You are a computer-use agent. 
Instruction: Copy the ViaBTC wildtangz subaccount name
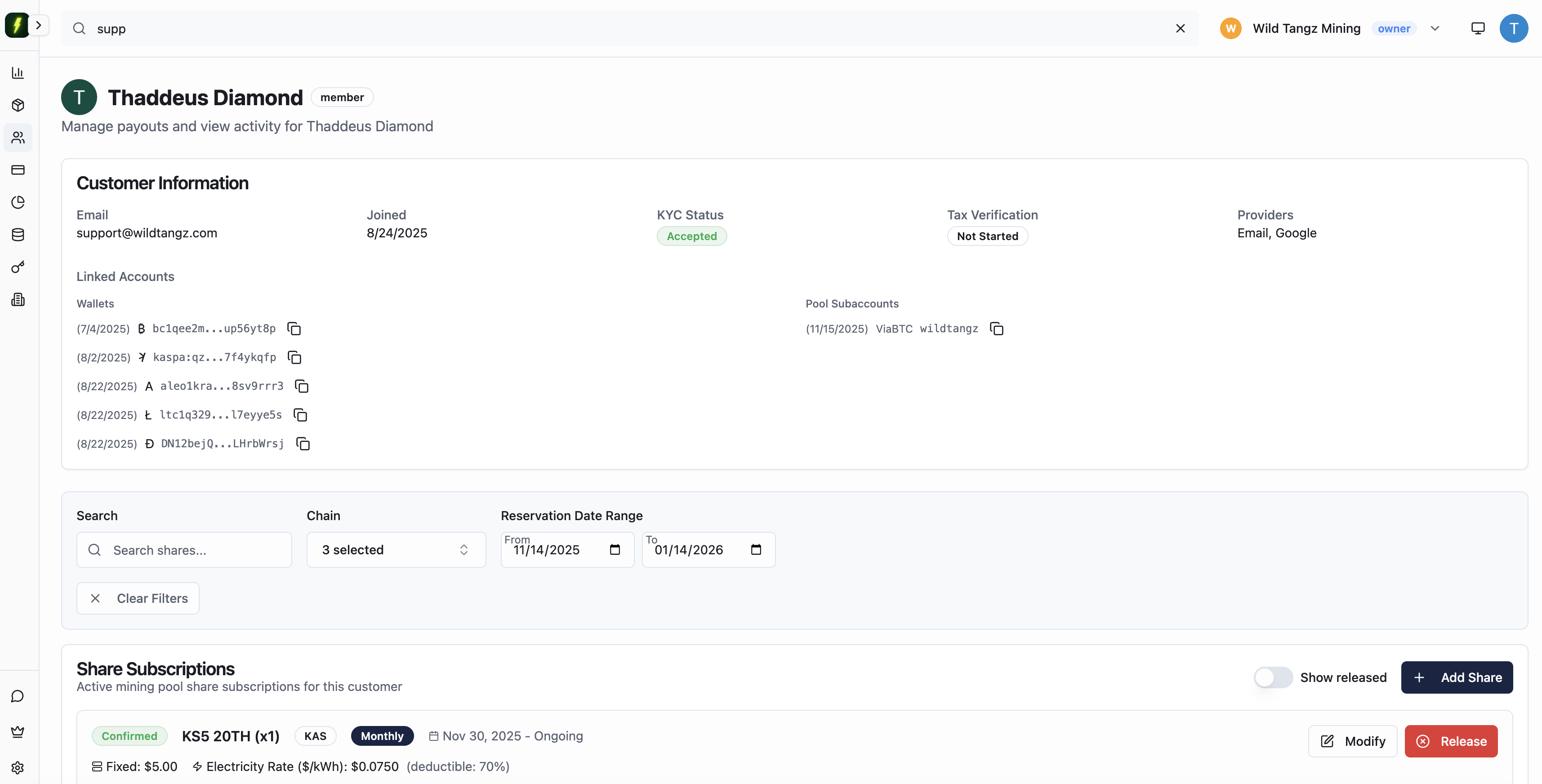997,329
